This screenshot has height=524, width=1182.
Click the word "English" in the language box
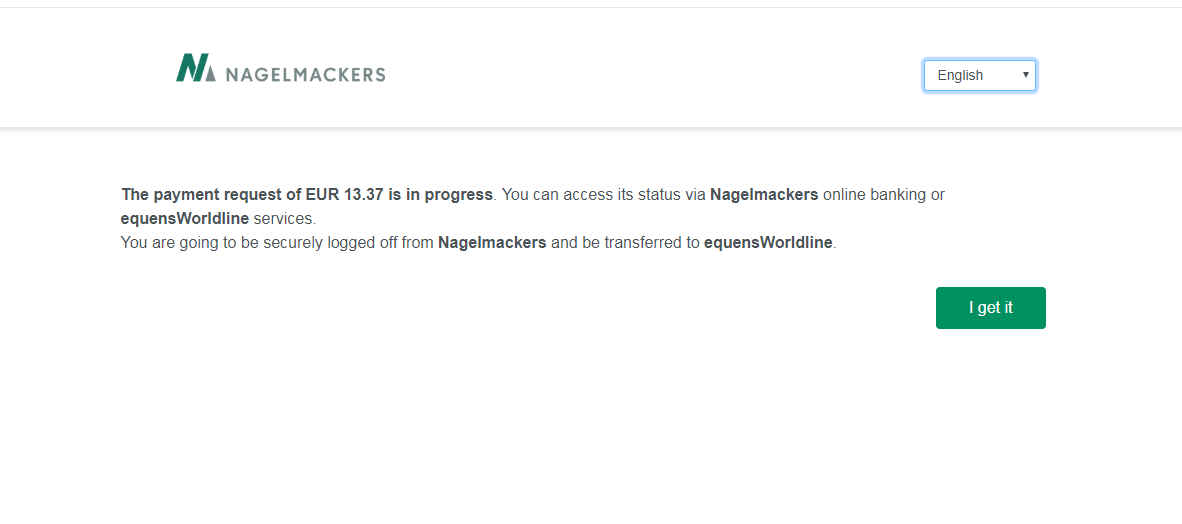pos(960,75)
